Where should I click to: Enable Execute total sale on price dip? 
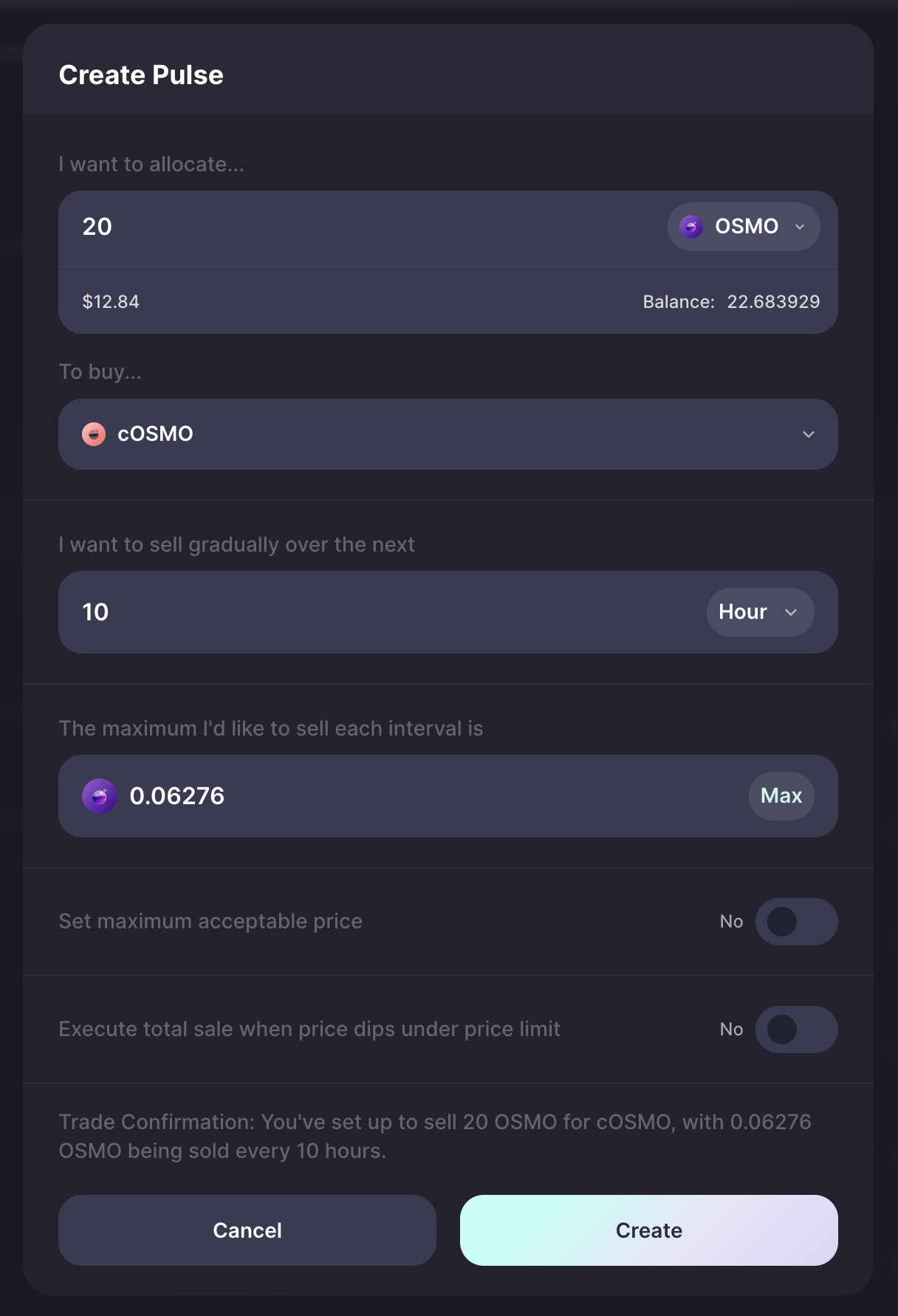pyautogui.click(x=796, y=1029)
